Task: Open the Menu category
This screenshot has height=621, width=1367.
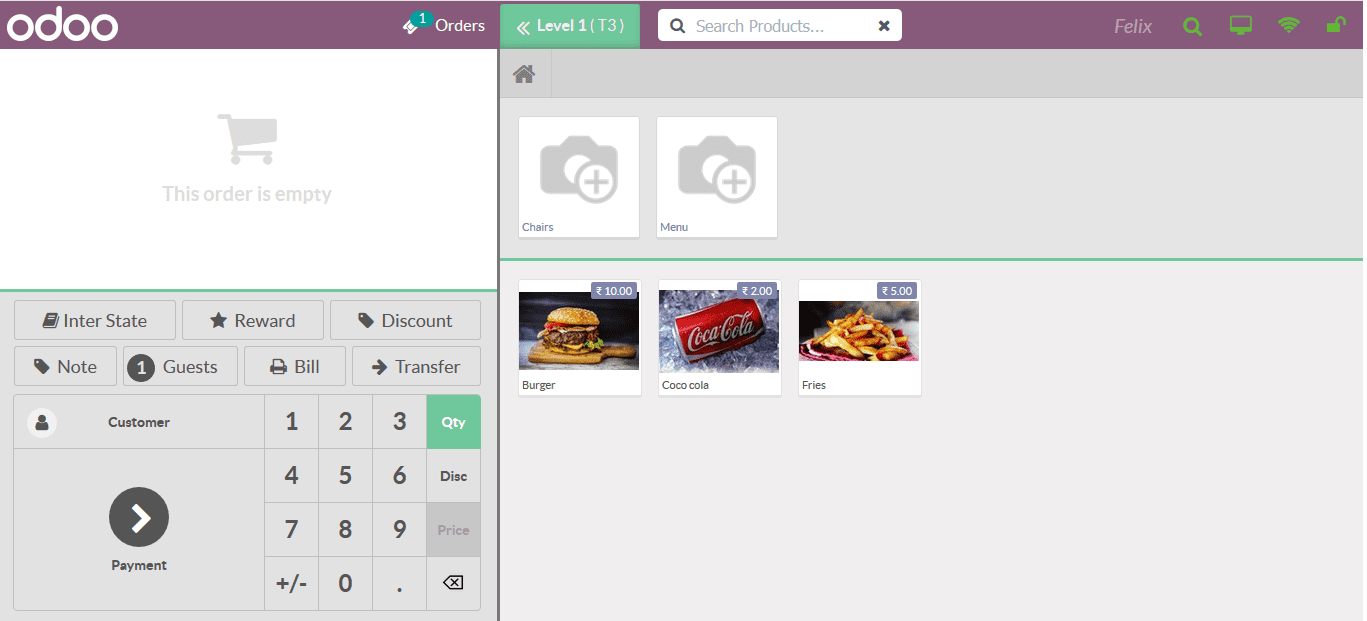Action: [716, 176]
